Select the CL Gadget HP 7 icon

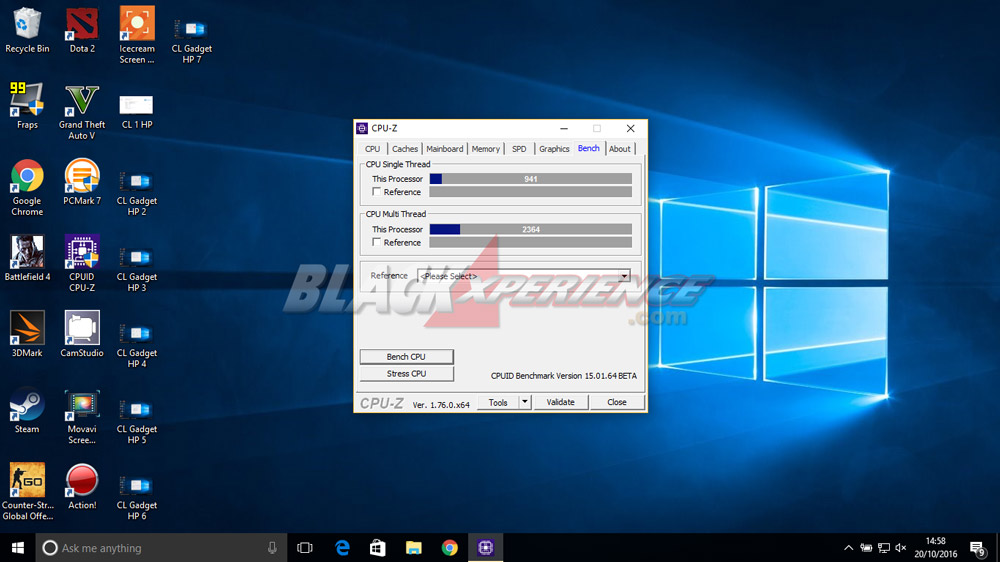pyautogui.click(x=191, y=40)
